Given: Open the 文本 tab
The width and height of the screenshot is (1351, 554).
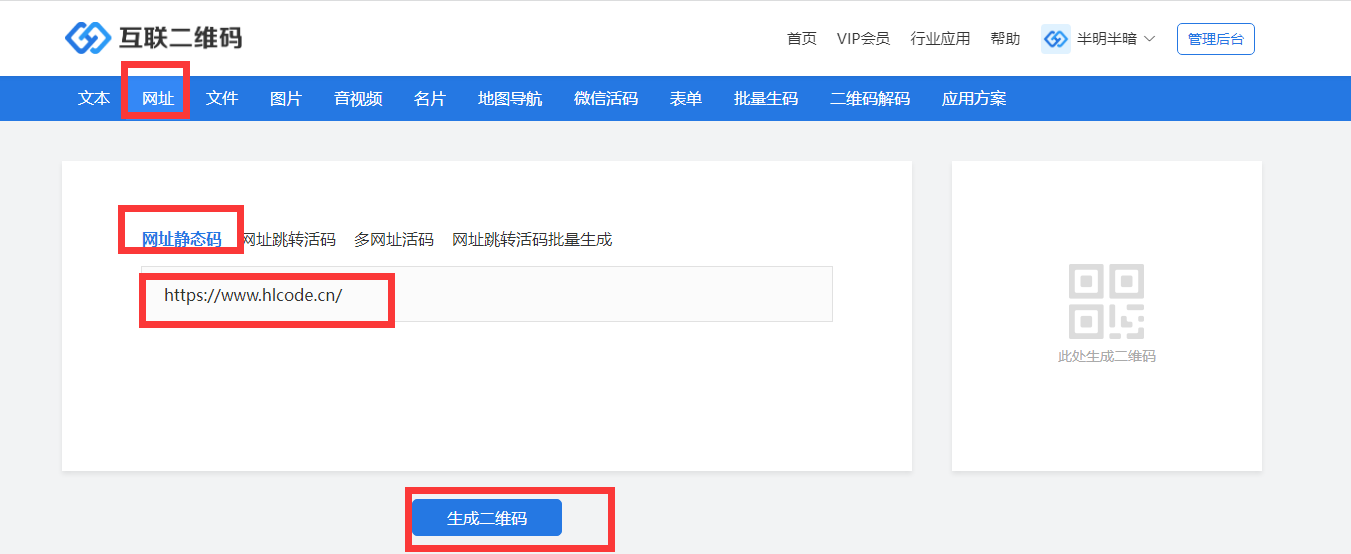Looking at the screenshot, I should 94,98.
